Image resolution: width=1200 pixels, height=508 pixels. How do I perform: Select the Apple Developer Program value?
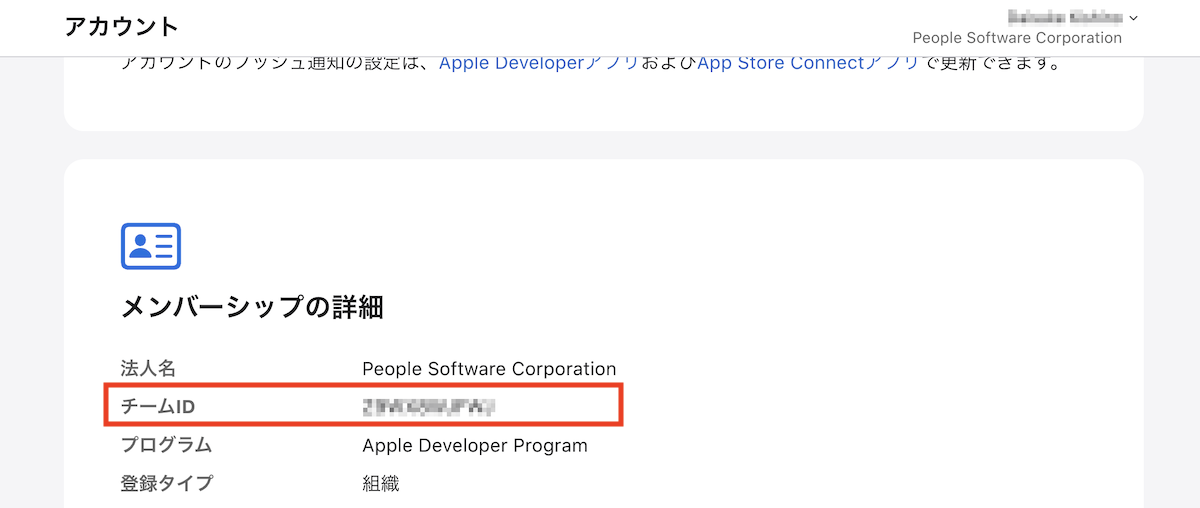click(x=475, y=445)
